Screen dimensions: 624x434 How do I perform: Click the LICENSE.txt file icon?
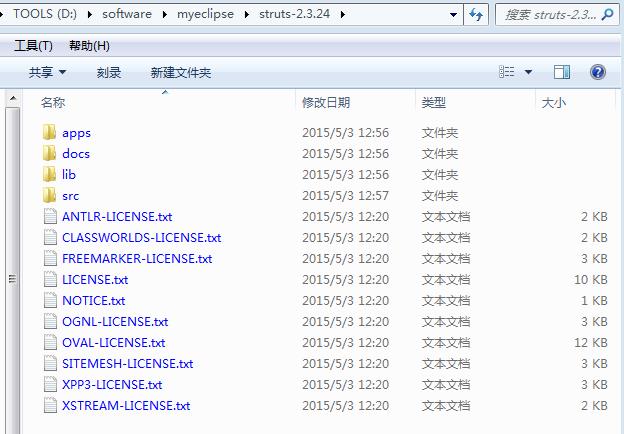point(50,280)
